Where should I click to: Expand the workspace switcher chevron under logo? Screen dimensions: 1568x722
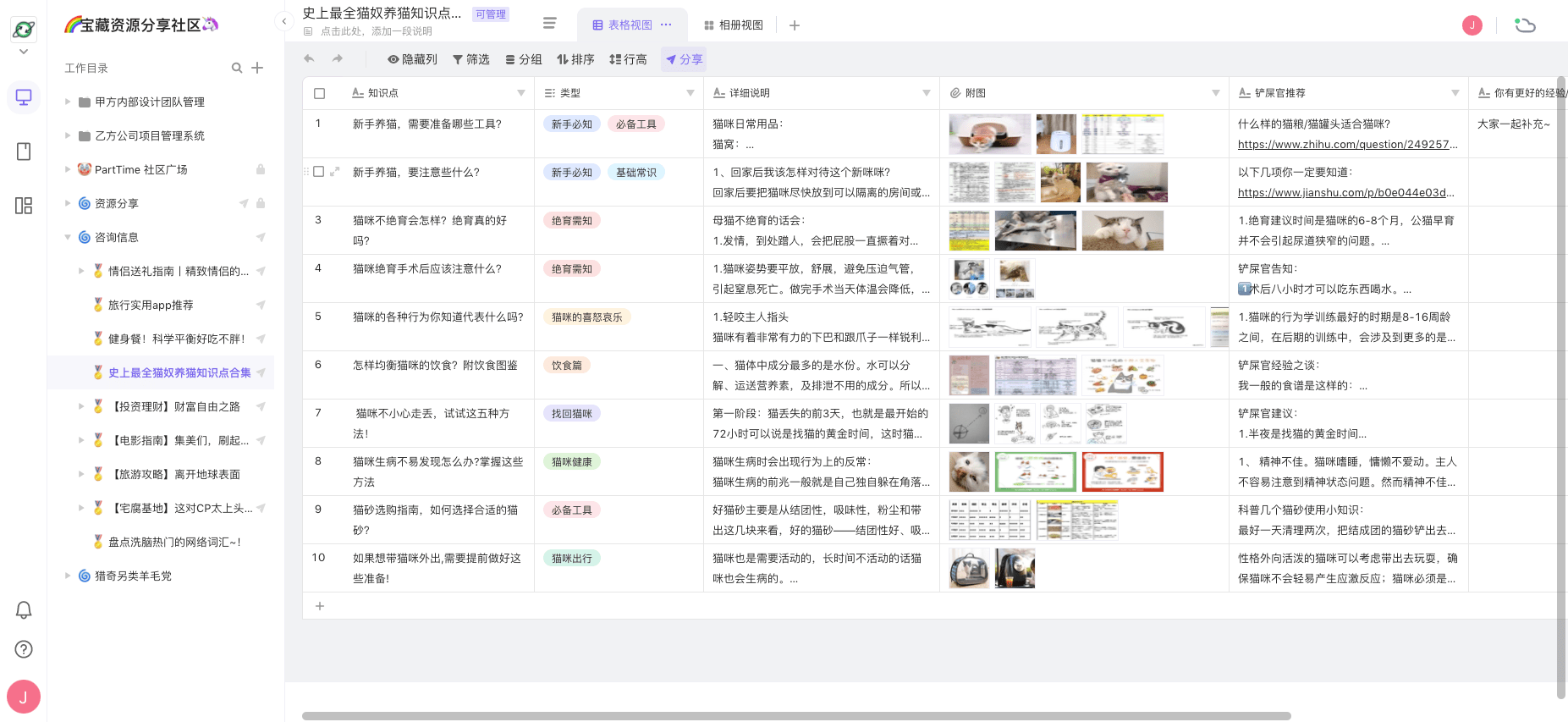(x=24, y=52)
